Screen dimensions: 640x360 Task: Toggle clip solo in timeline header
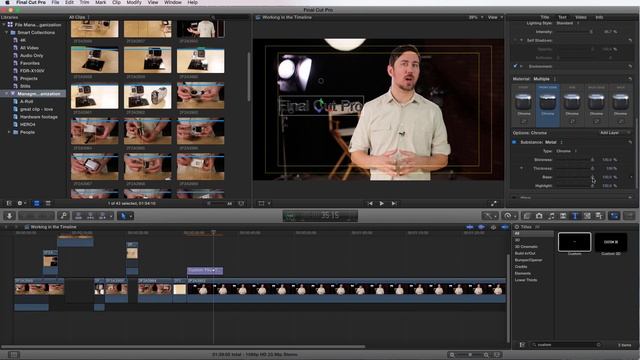coord(493,227)
